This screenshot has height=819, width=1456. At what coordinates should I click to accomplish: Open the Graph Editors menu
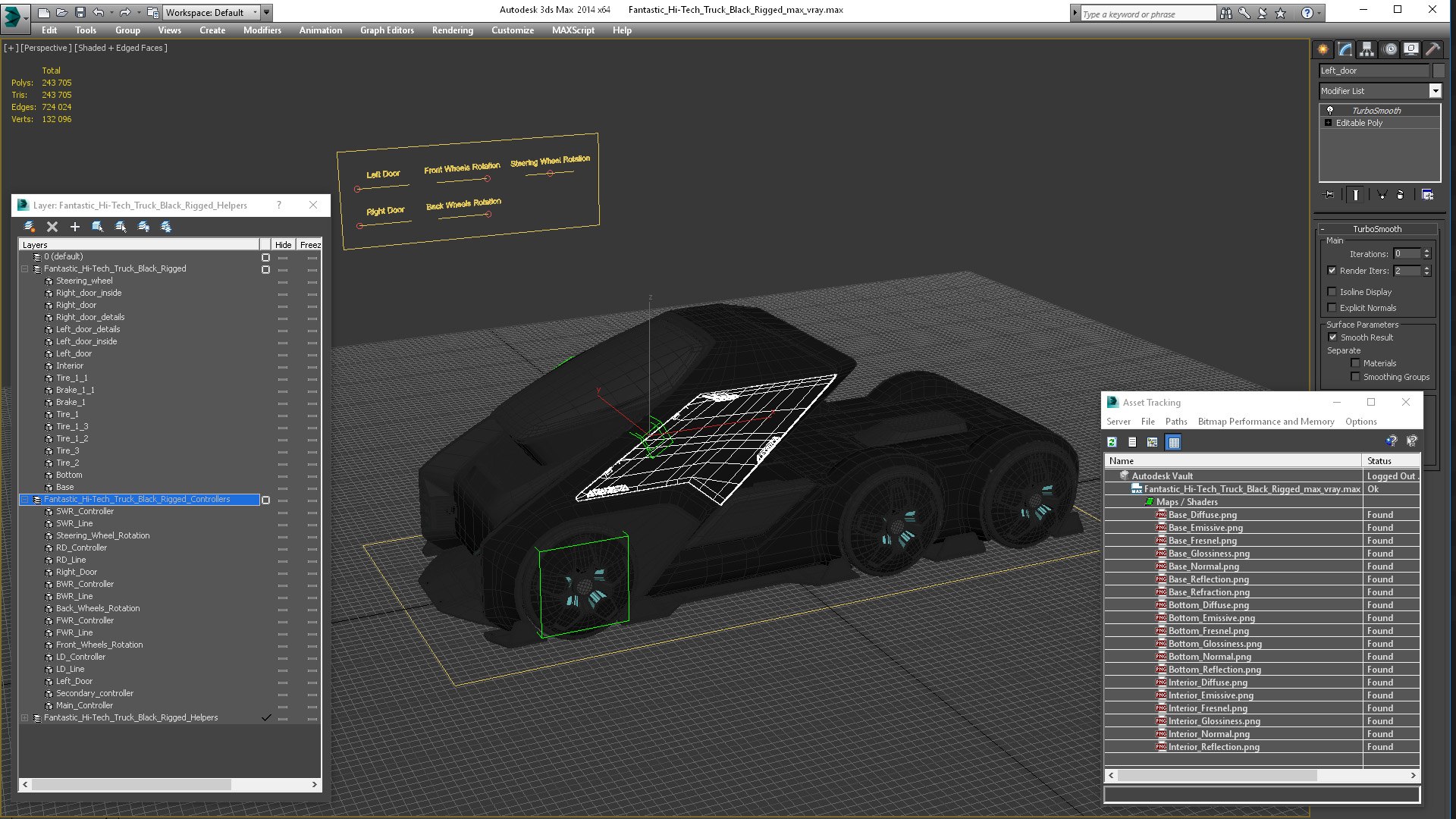[x=387, y=30]
